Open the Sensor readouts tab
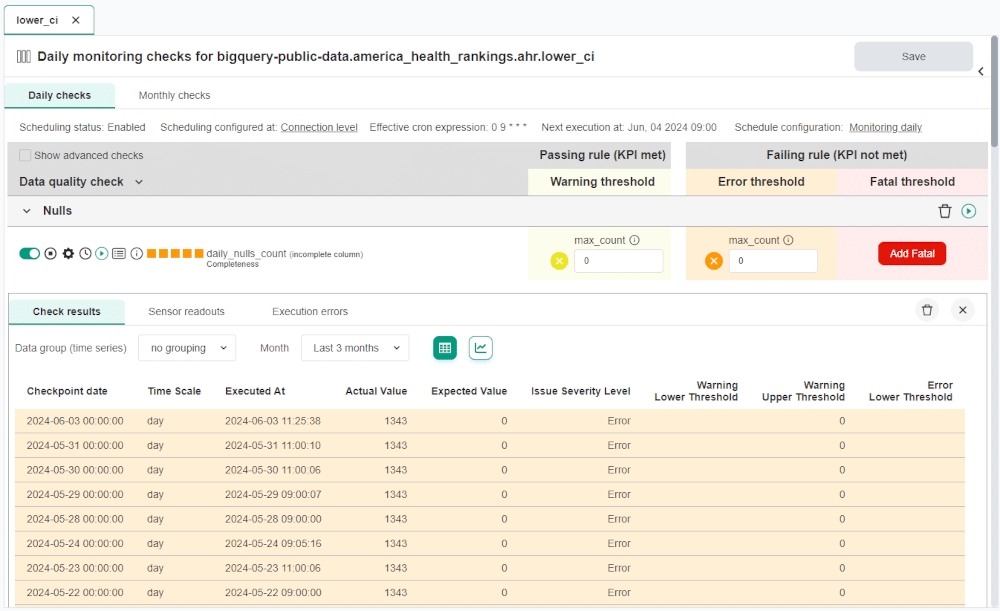 (186, 312)
